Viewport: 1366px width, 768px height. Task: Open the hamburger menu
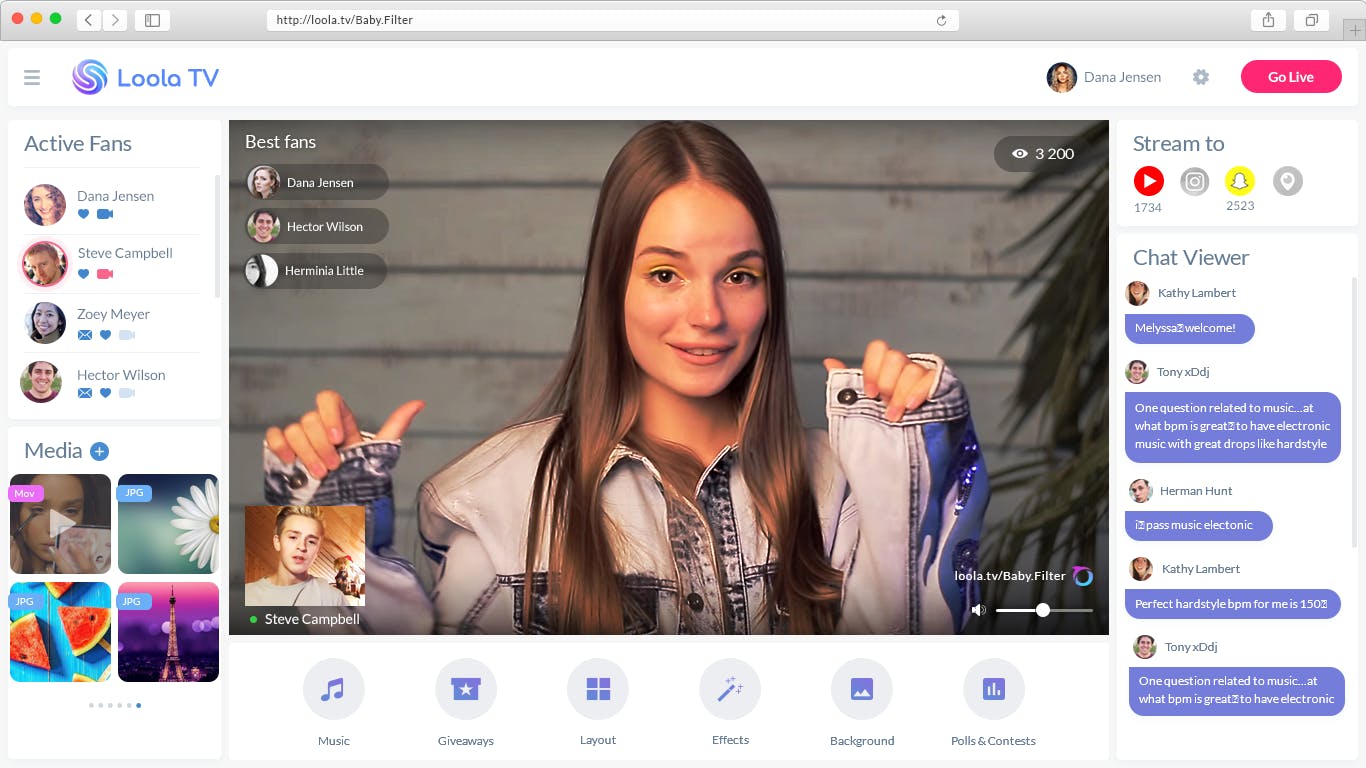(32, 77)
